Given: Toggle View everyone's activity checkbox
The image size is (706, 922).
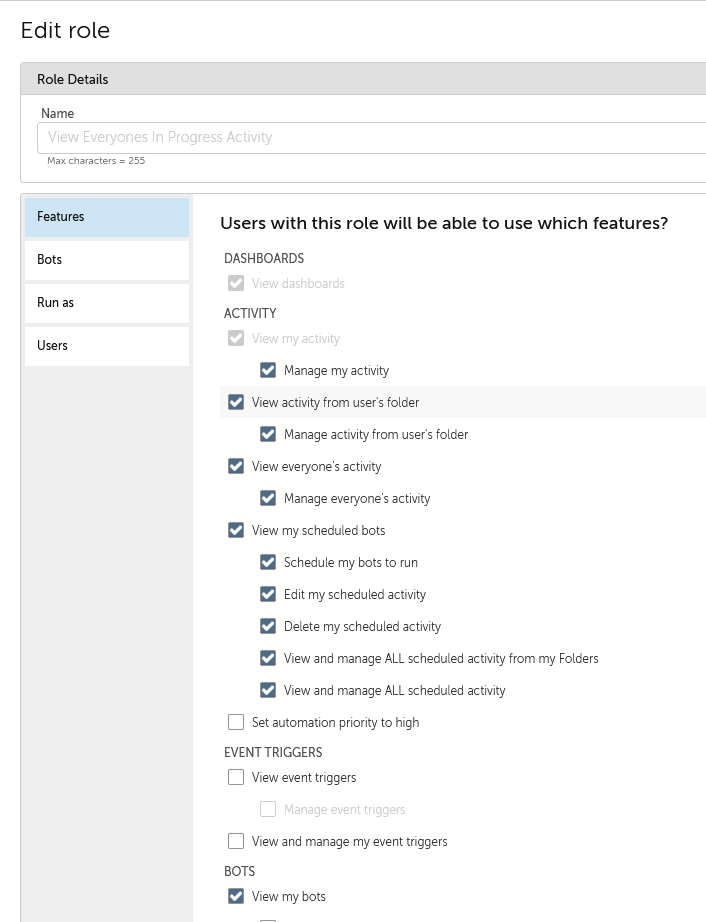Looking at the screenshot, I should (x=236, y=466).
